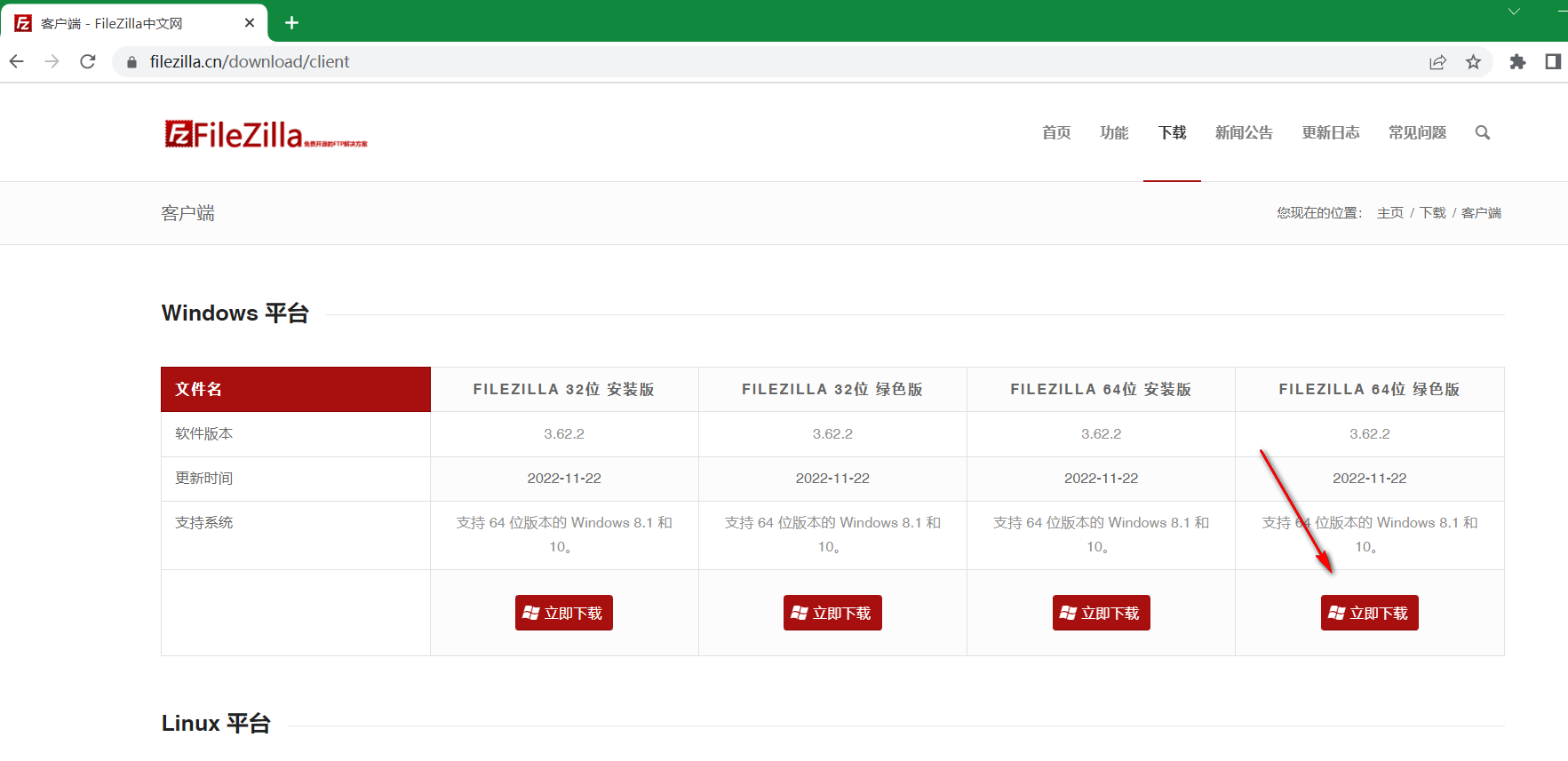The height and width of the screenshot is (761, 1568).
Task: View site security lock info
Action: 131,62
